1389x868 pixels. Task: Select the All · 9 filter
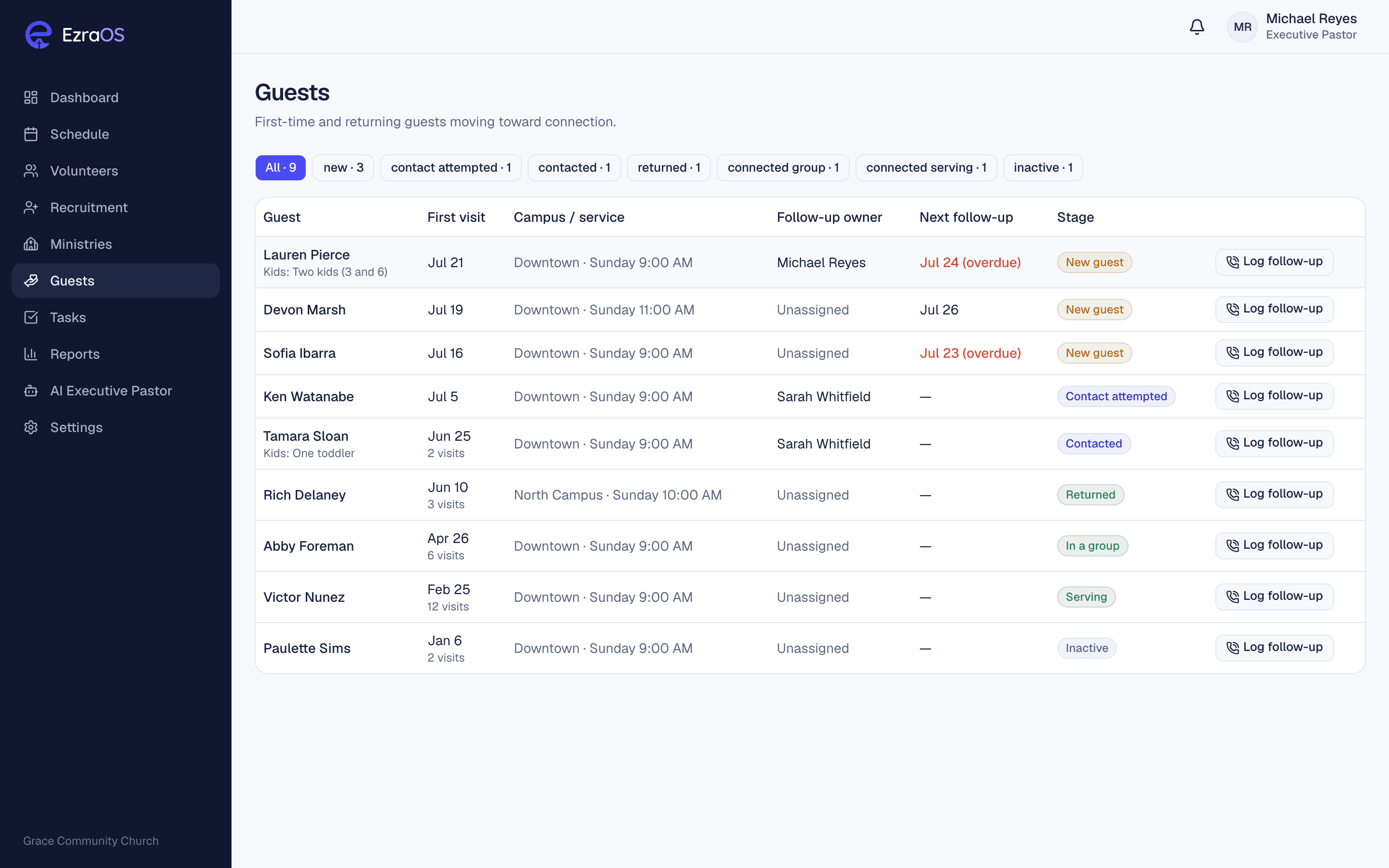(x=281, y=168)
